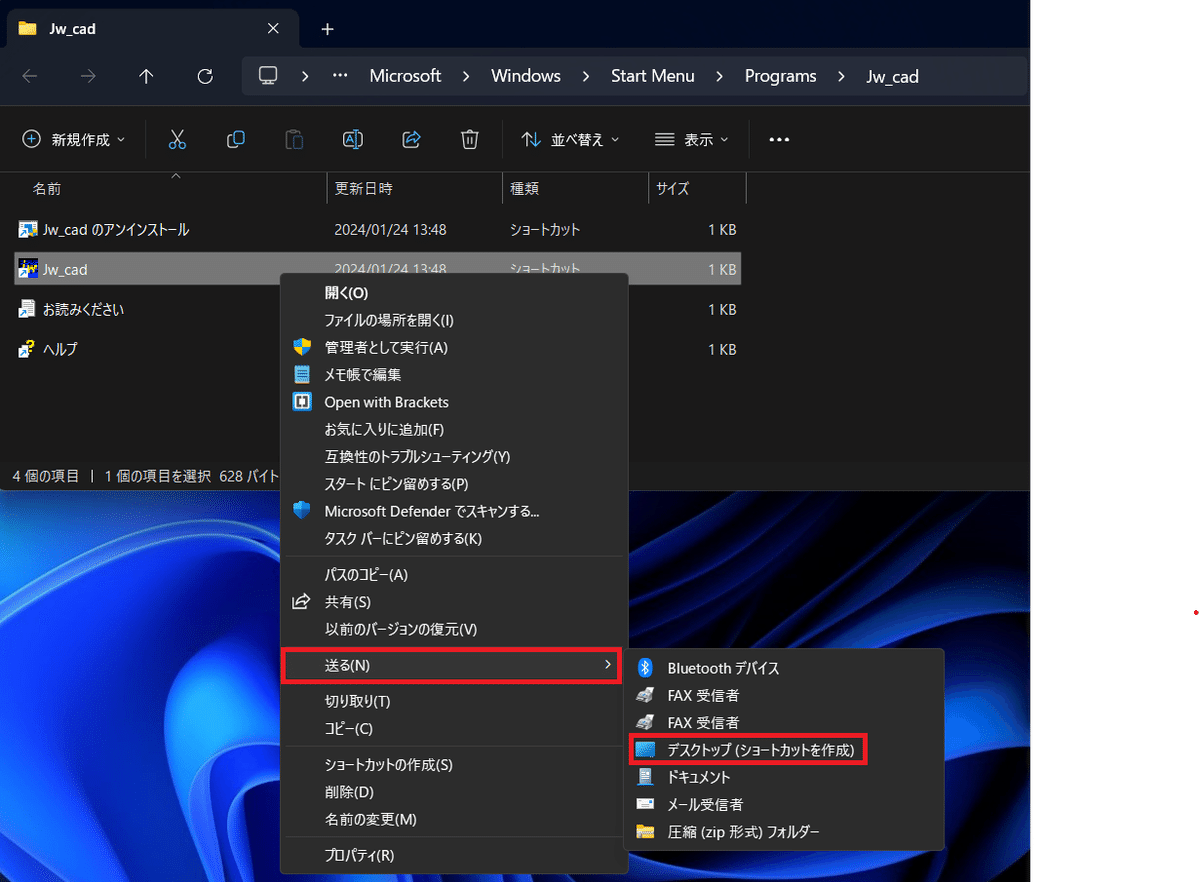This screenshot has width=1200, height=882.
Task: Click the Brackets icon in context menu
Action: 302,402
